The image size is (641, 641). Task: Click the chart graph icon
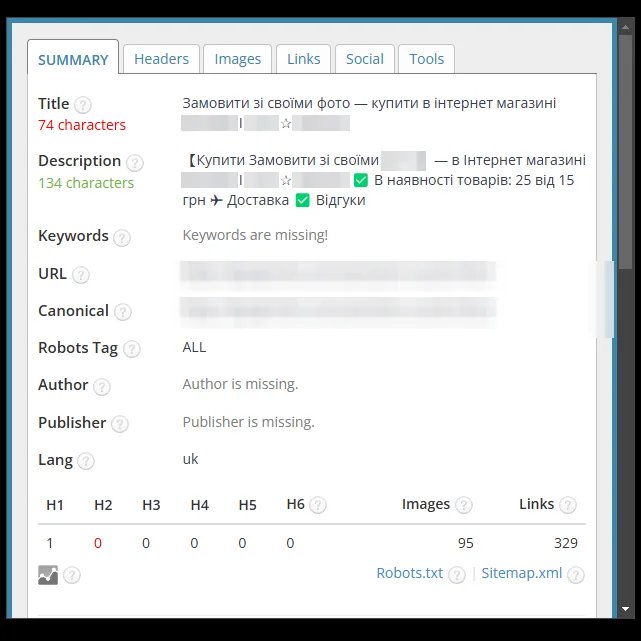tap(48, 575)
